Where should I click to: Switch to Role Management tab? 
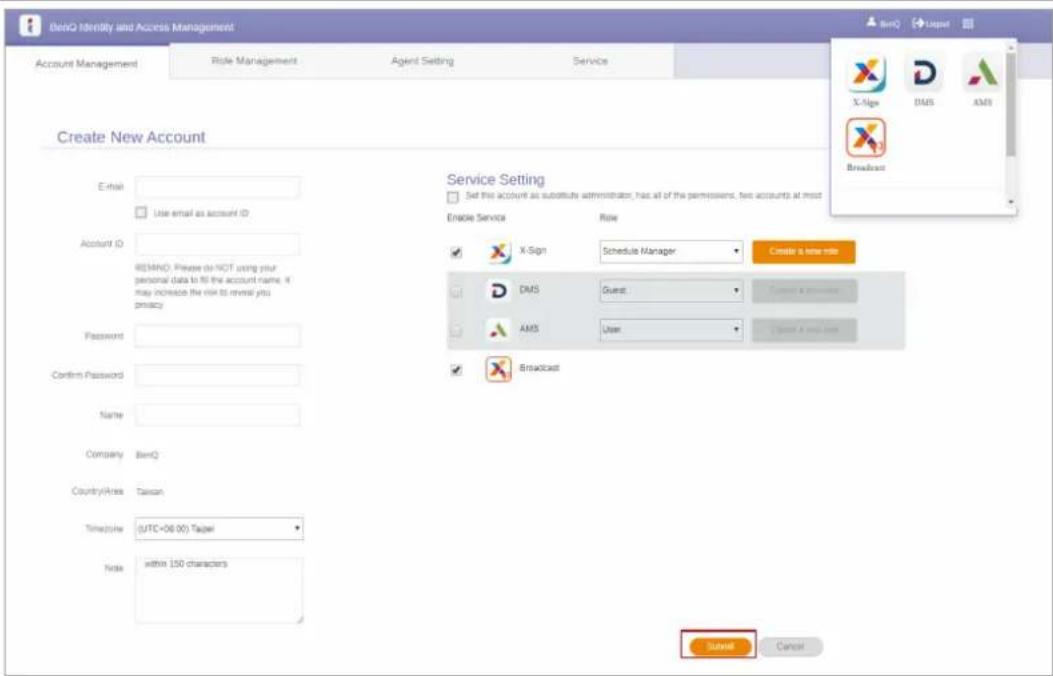click(254, 61)
